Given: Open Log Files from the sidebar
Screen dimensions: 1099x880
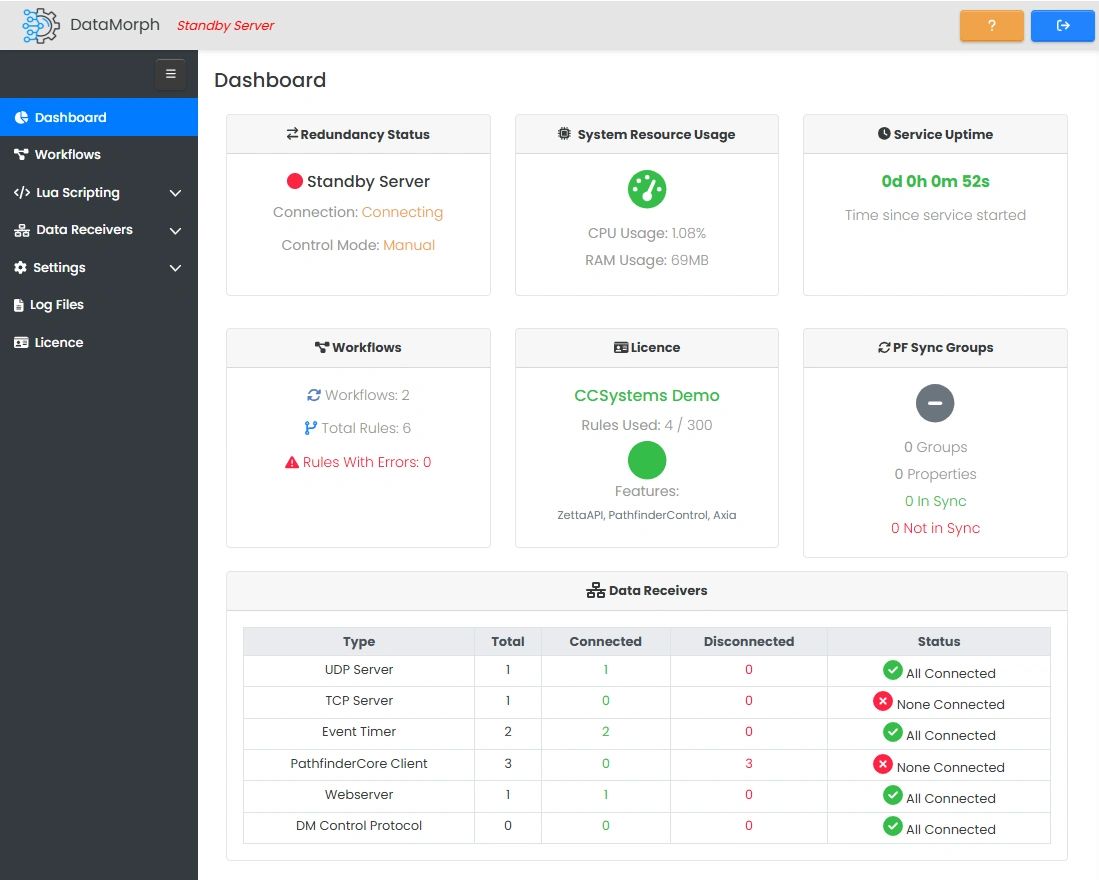Looking at the screenshot, I should (x=58, y=305).
